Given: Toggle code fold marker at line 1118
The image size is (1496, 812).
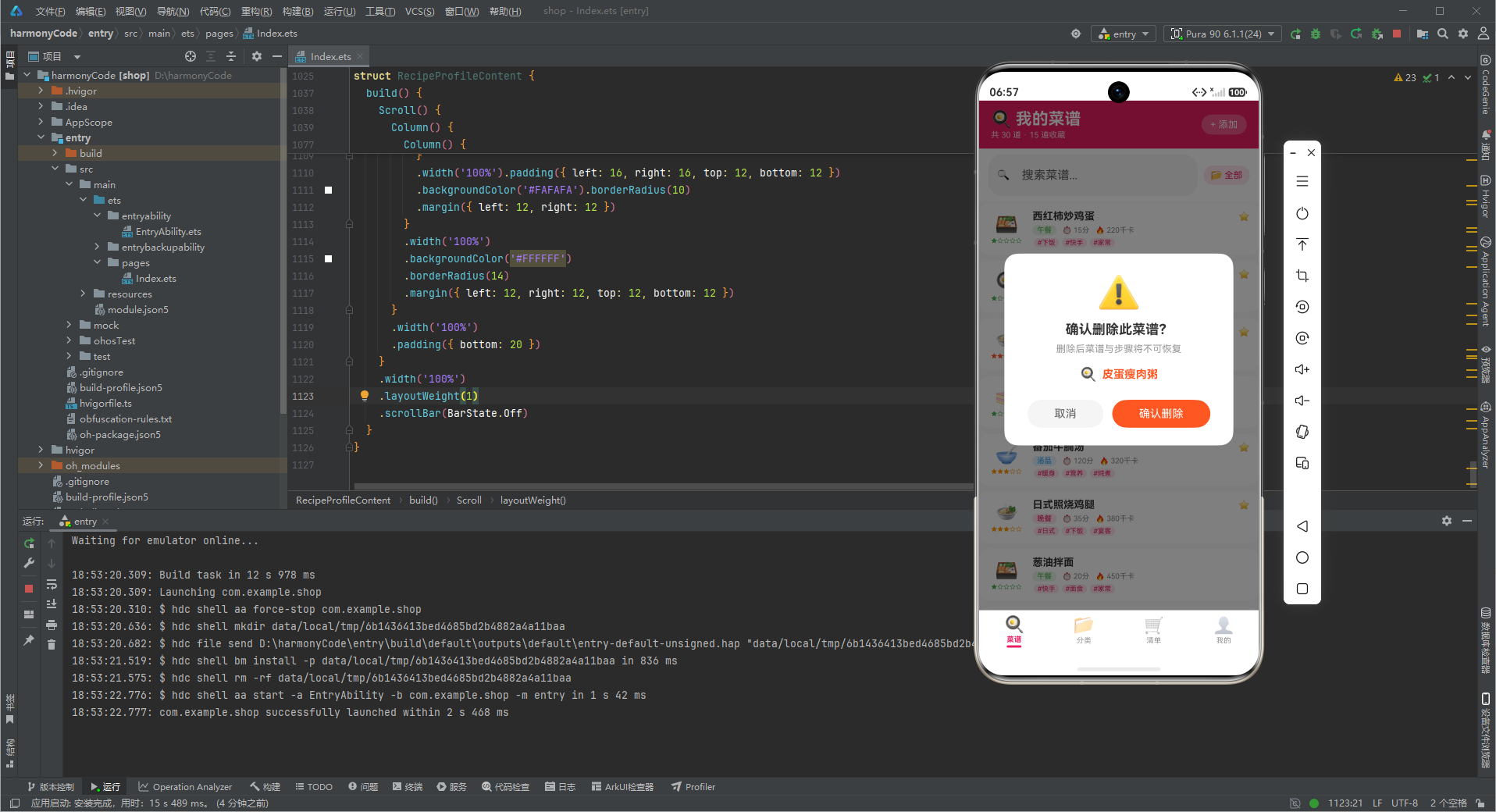Looking at the screenshot, I should click(x=349, y=310).
